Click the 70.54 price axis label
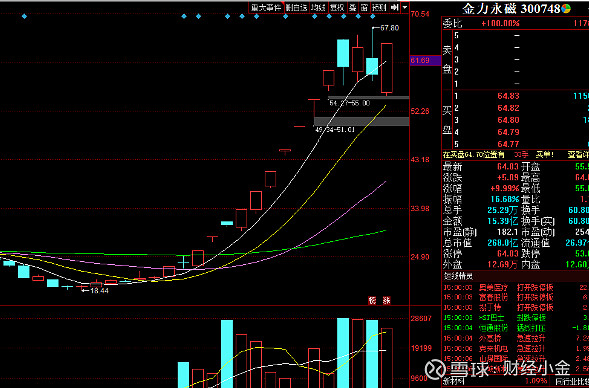The image size is (589, 388). click(420, 15)
